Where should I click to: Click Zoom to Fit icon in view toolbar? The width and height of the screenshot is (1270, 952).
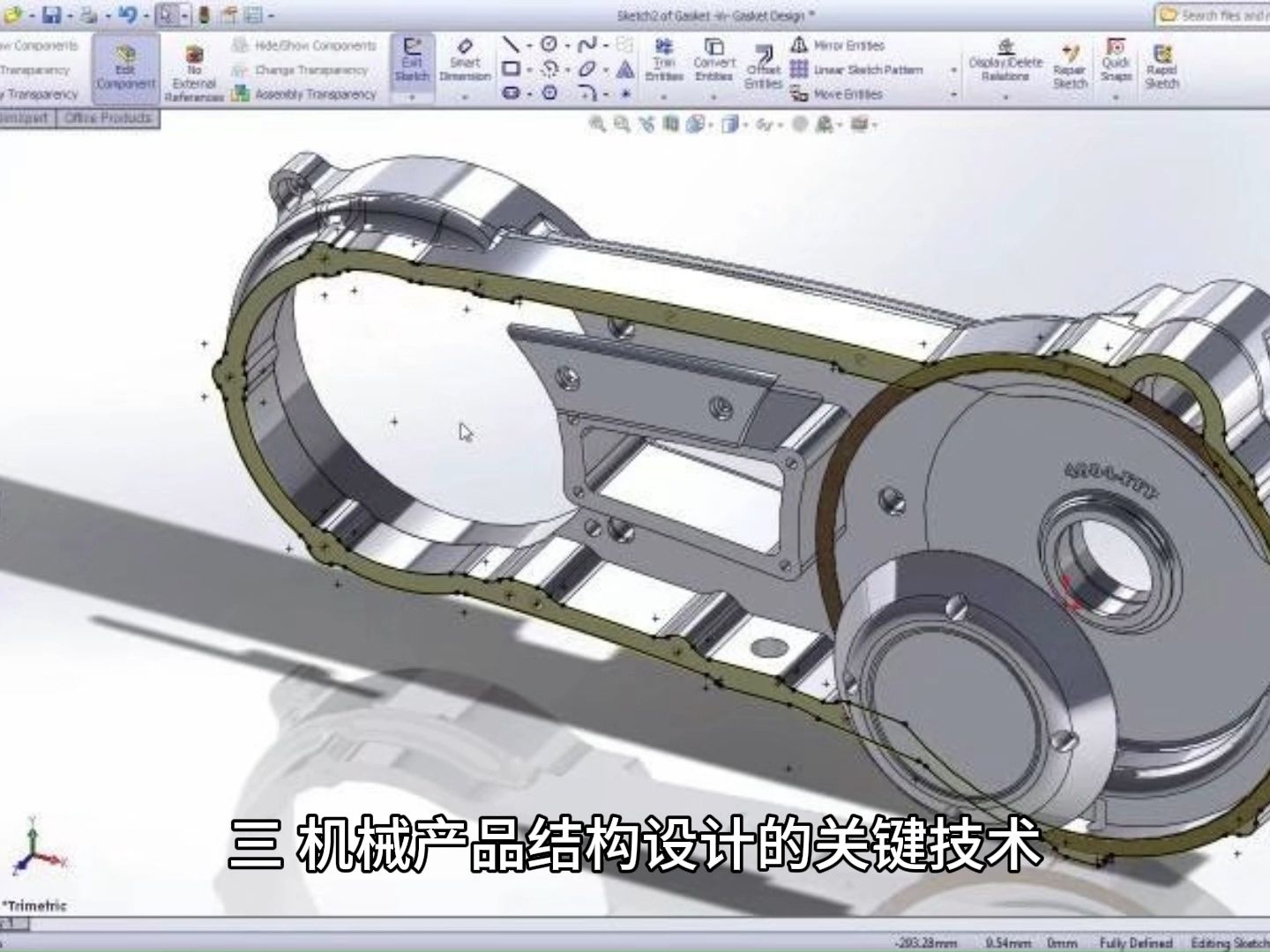point(597,125)
